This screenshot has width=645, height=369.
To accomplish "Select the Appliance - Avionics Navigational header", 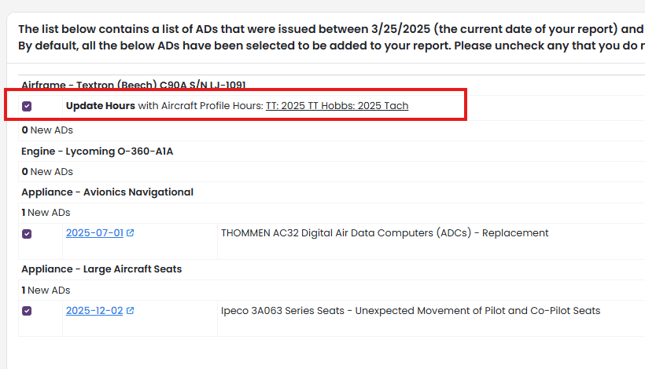I will click(x=107, y=192).
